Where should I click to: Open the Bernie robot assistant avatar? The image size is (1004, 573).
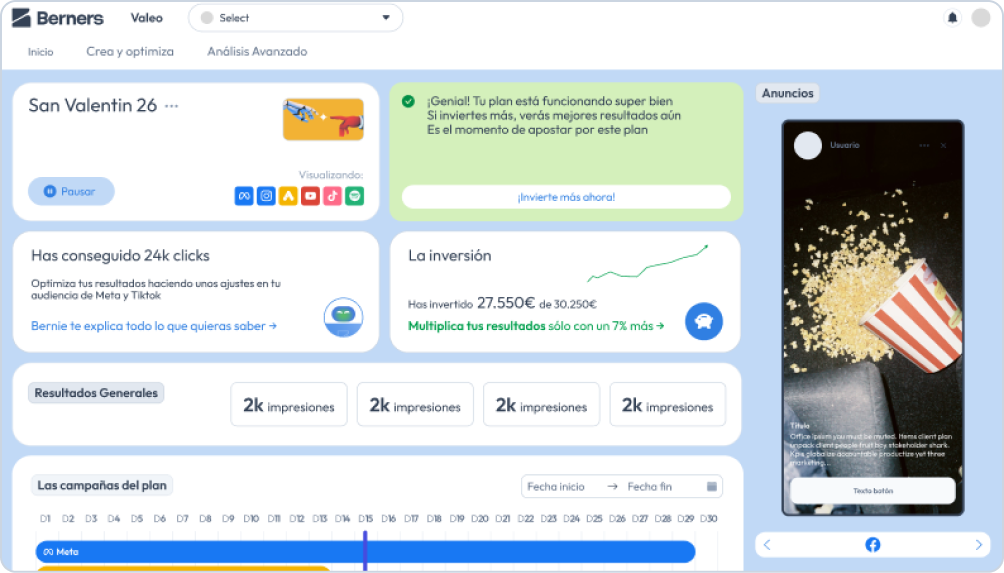click(343, 317)
